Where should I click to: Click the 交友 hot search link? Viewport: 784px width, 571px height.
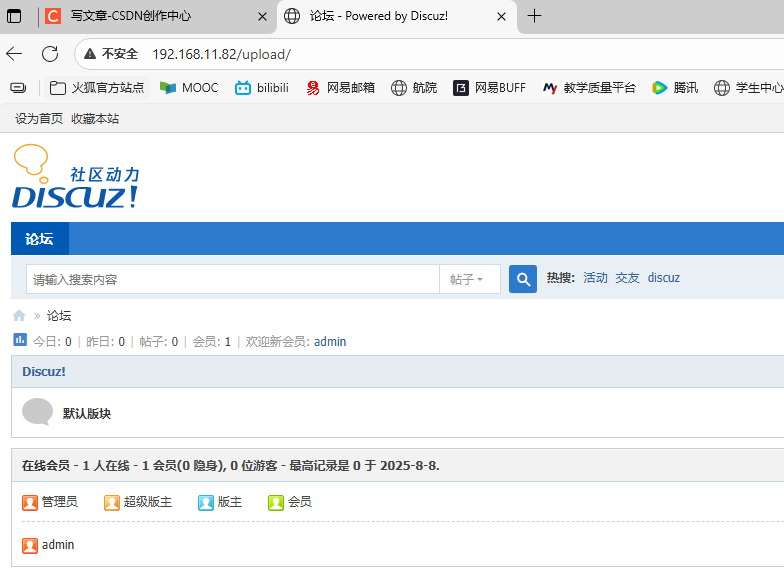(627, 278)
